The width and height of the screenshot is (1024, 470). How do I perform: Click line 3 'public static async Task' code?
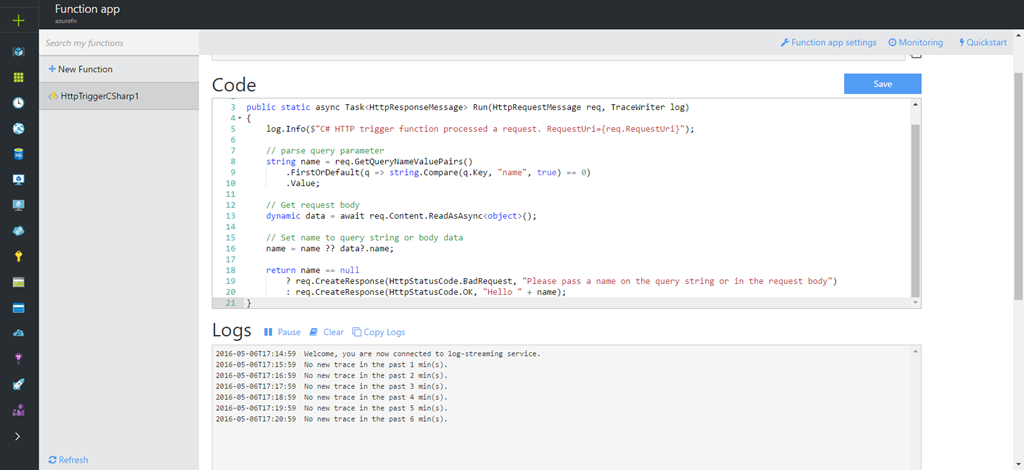468,107
